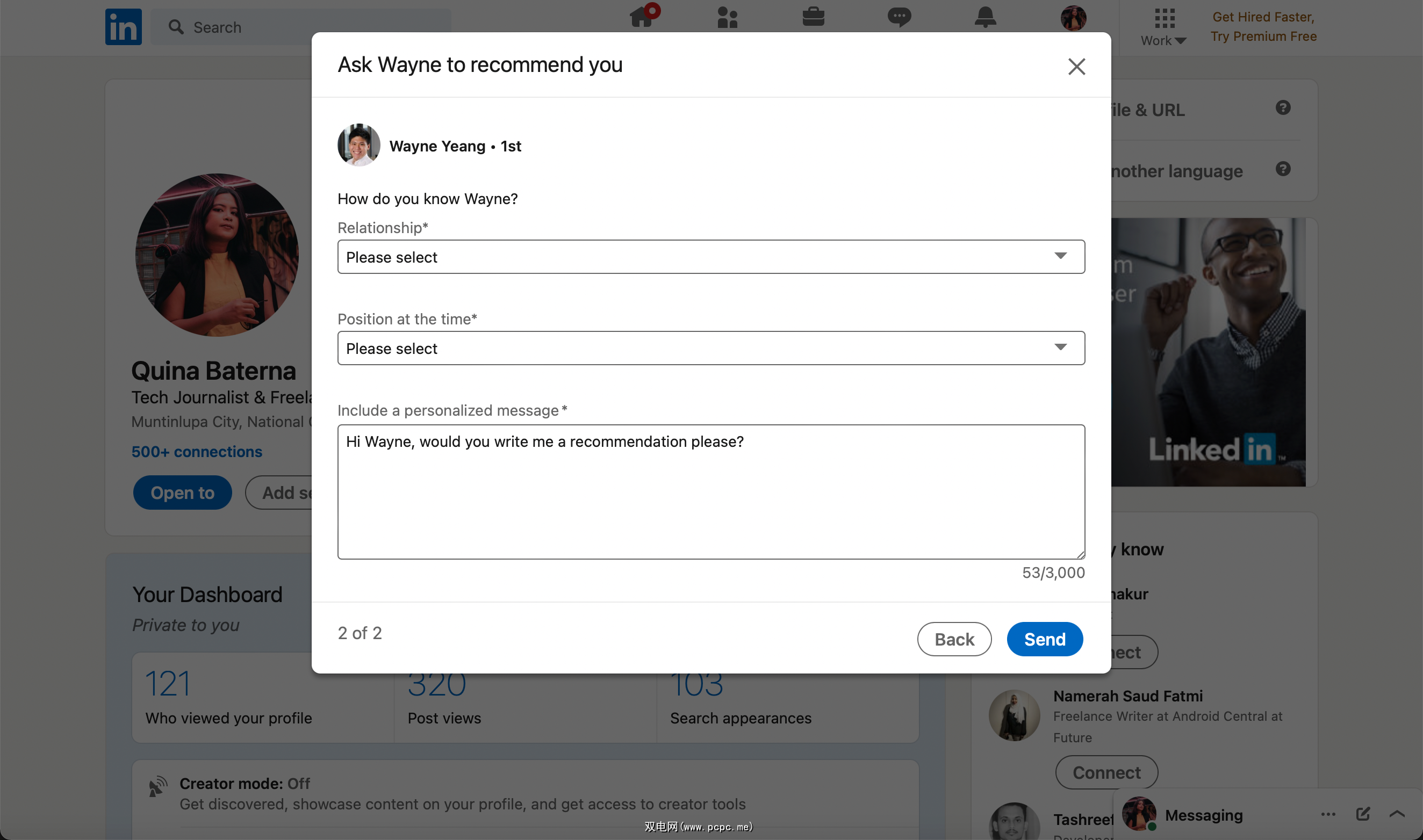Click the Send button
This screenshot has height=840, width=1423.
coord(1045,639)
